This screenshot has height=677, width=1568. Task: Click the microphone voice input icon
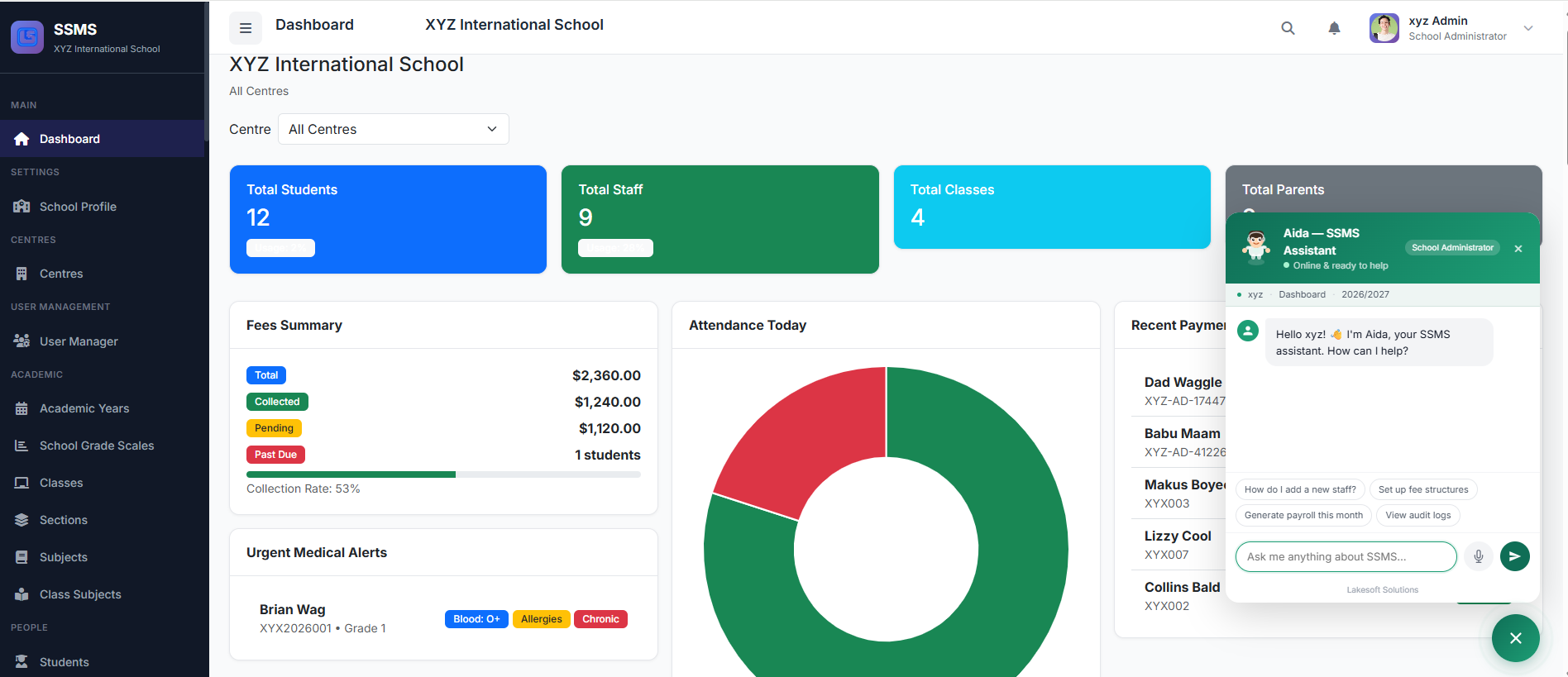pyautogui.click(x=1479, y=556)
